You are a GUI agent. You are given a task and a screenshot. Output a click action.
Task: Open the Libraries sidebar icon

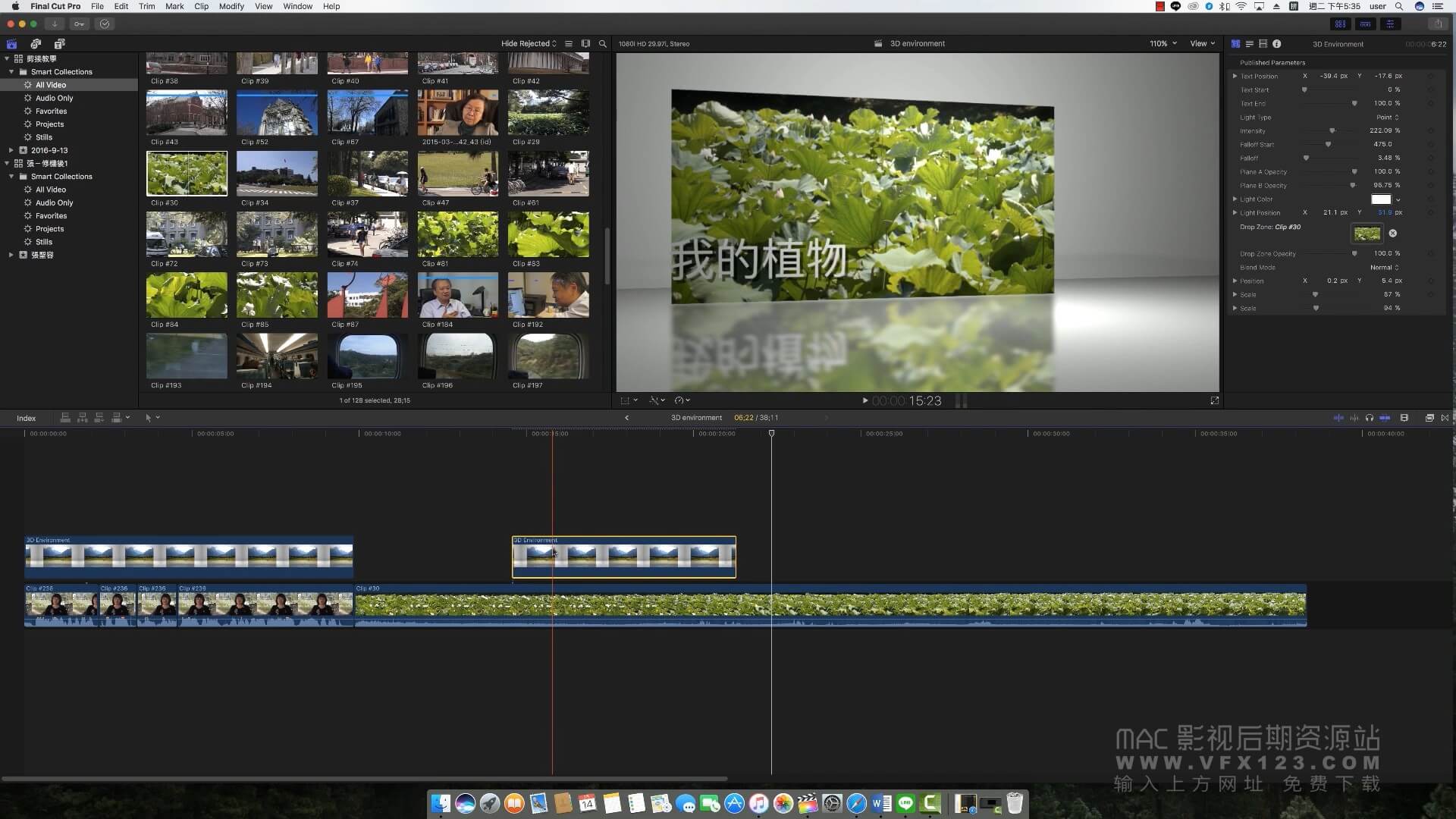pos(11,44)
